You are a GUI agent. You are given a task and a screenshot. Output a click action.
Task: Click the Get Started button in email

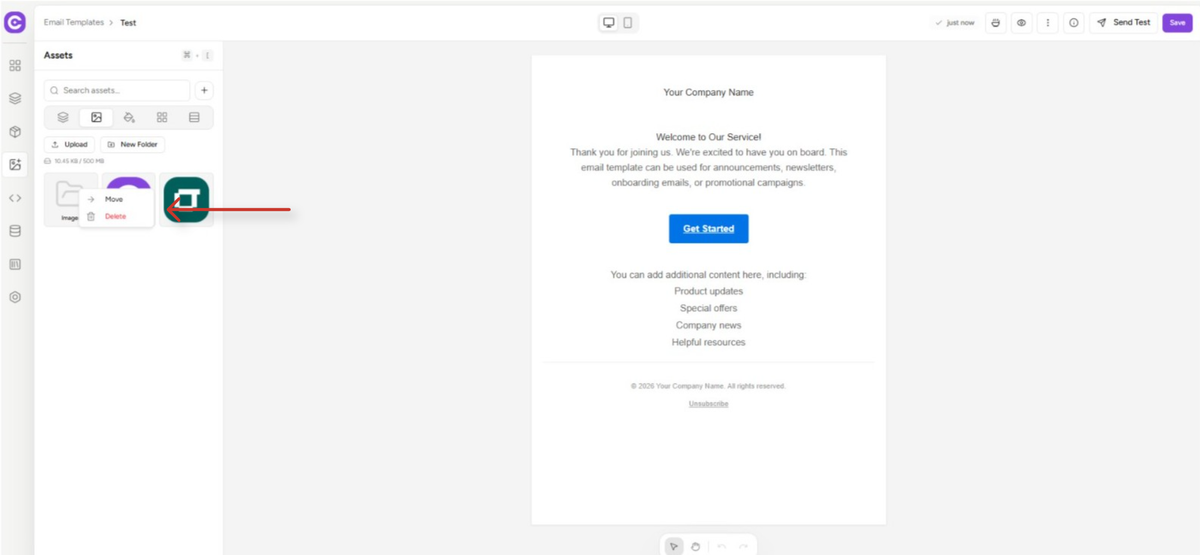click(708, 229)
